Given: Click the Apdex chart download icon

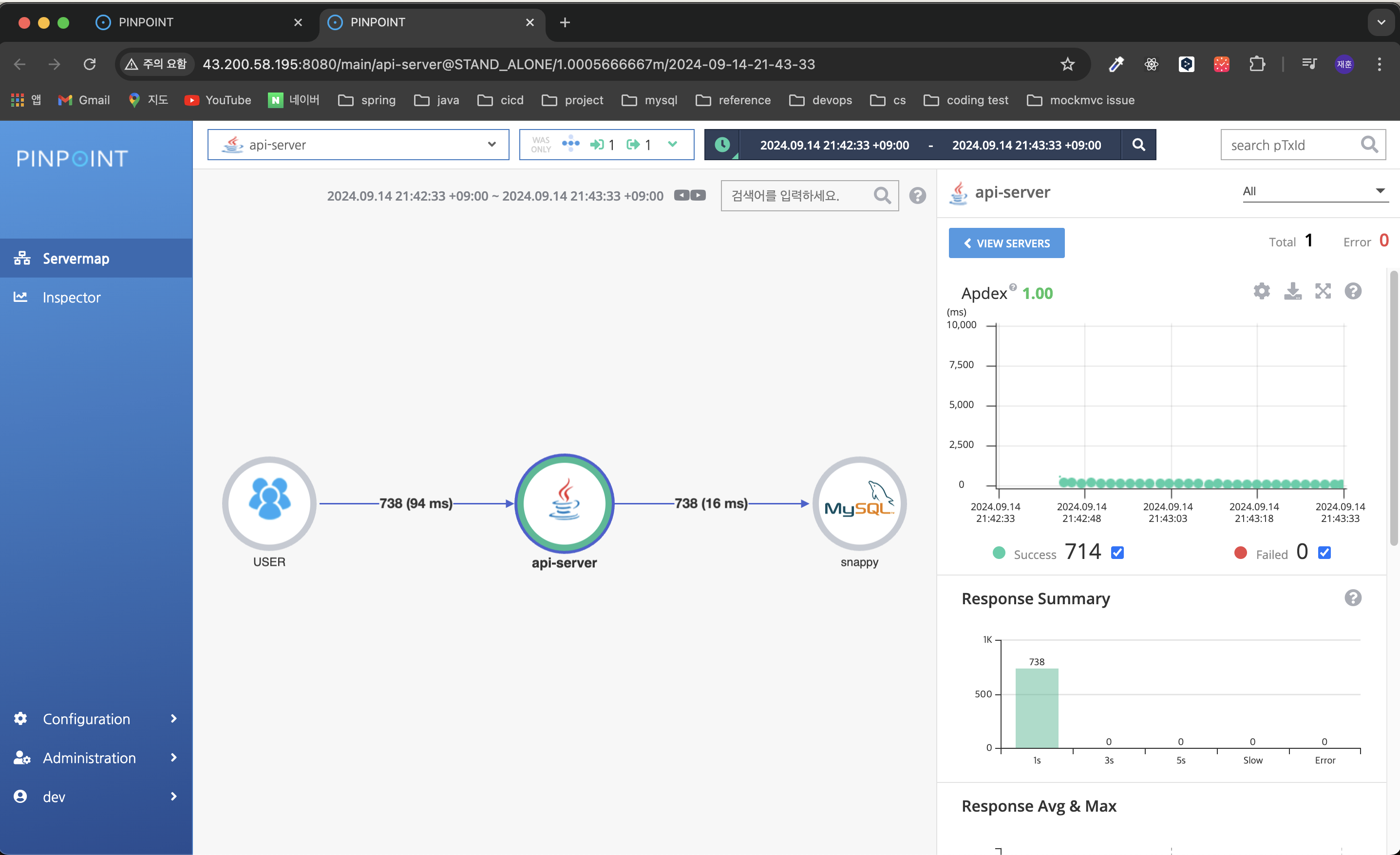Looking at the screenshot, I should point(1293,292).
